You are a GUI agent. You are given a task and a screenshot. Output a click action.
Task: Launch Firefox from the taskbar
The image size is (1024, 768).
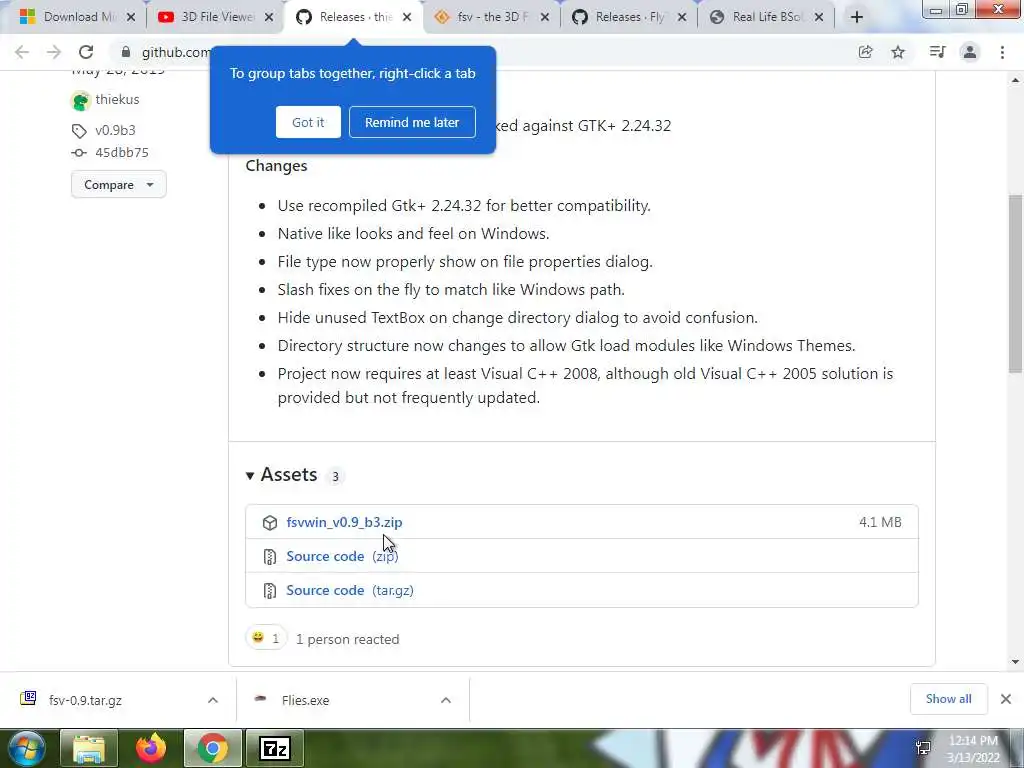click(151, 748)
